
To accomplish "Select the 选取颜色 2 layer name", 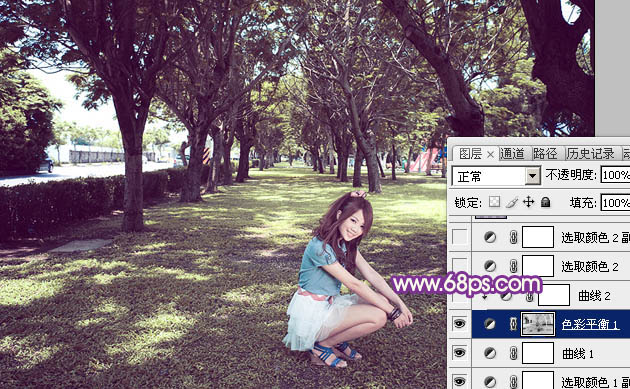I will point(590,266).
